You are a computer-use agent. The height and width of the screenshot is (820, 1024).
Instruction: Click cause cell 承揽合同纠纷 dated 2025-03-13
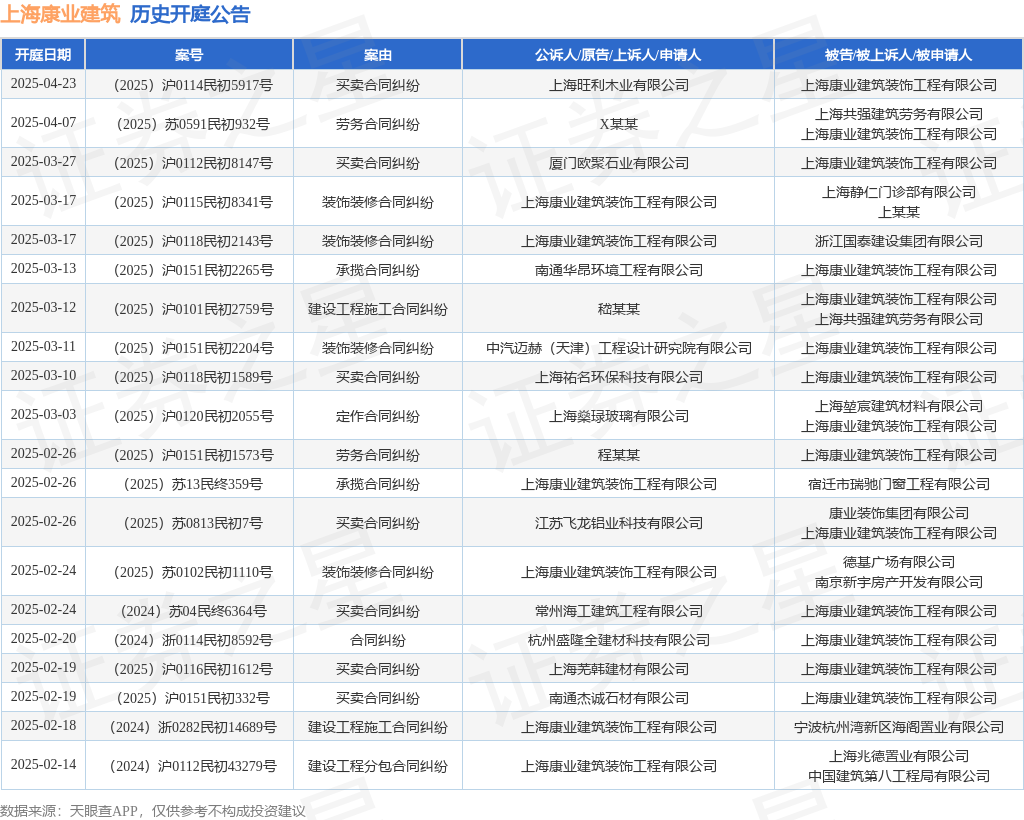tap(377, 270)
